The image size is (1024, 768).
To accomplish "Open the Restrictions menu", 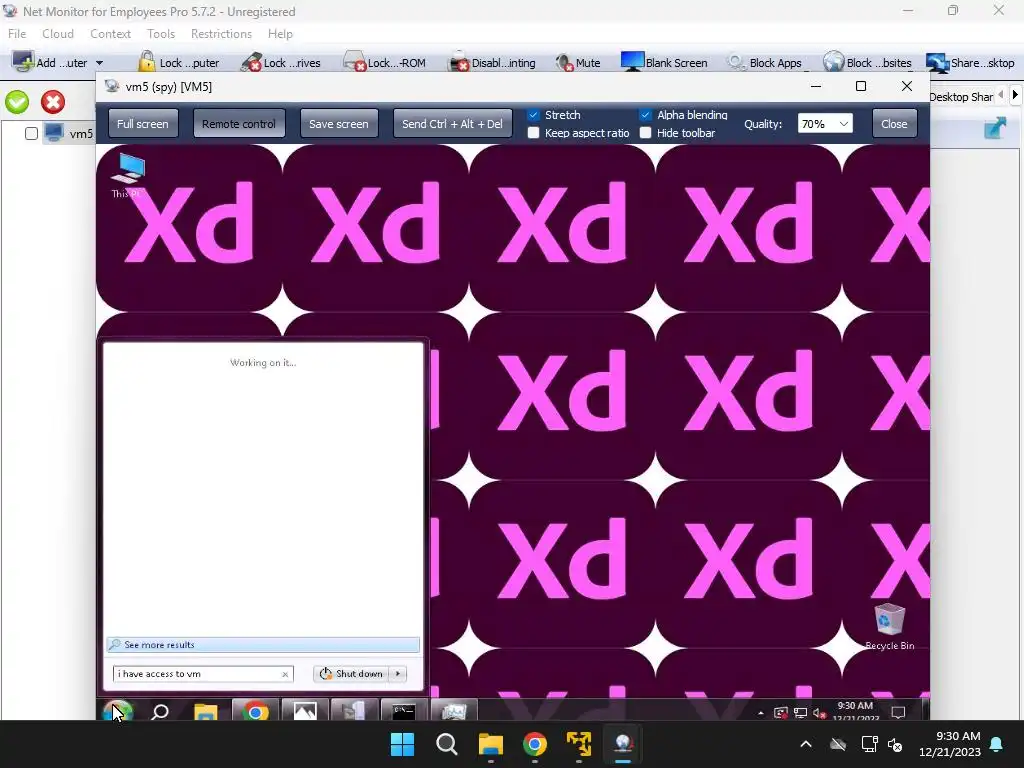I will coord(221,33).
